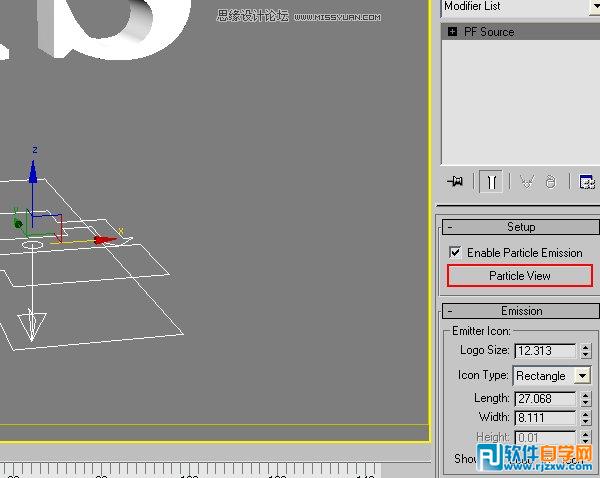The height and width of the screenshot is (478, 600).
Task: Click the red X axis gizmo arrow
Action: (105, 240)
